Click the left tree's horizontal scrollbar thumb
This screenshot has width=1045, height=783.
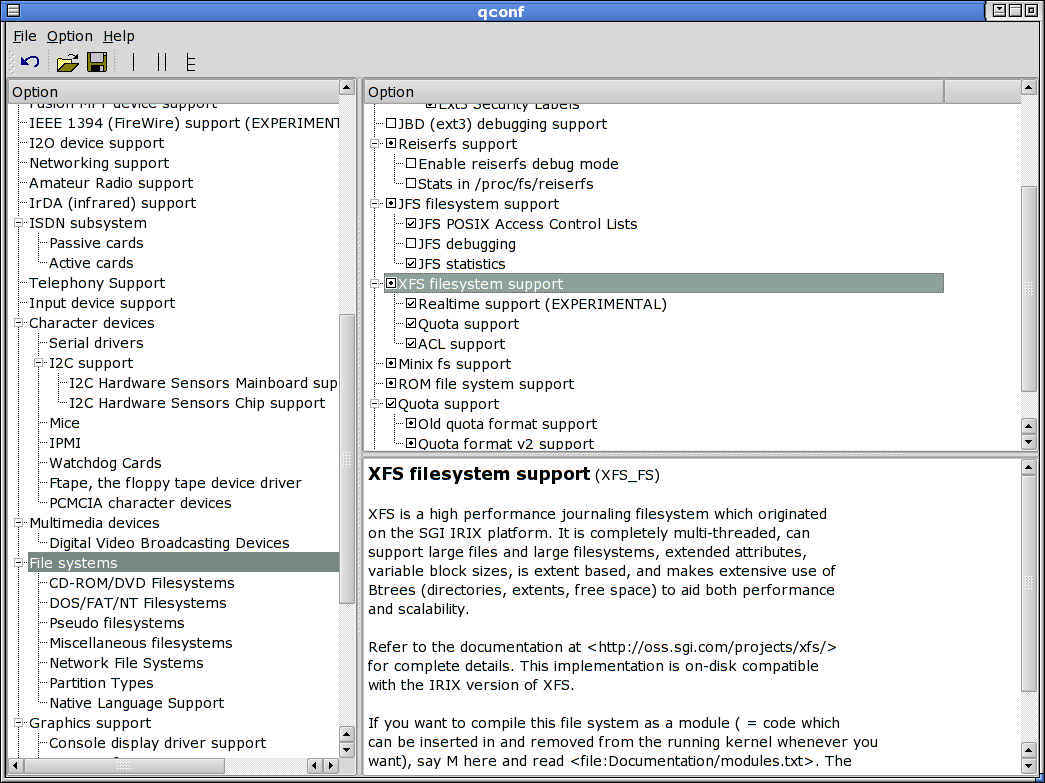pos(125,766)
